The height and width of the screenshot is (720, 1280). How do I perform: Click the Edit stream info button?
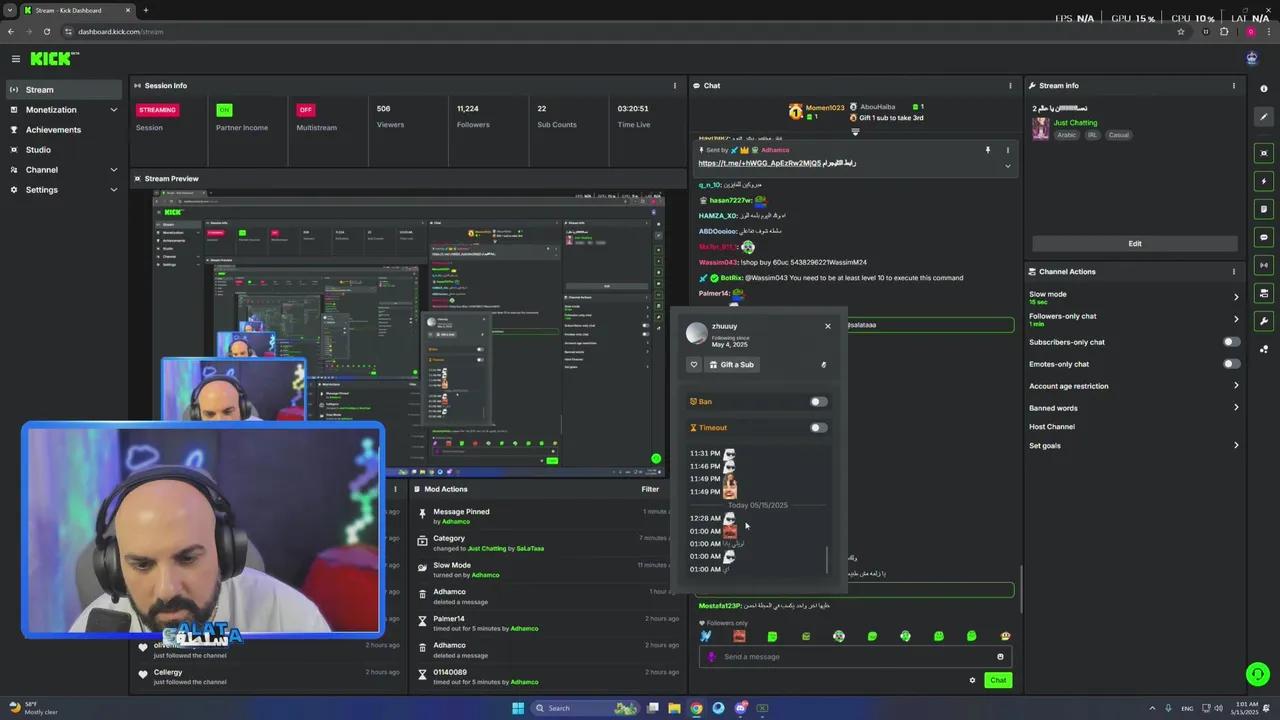1135,243
